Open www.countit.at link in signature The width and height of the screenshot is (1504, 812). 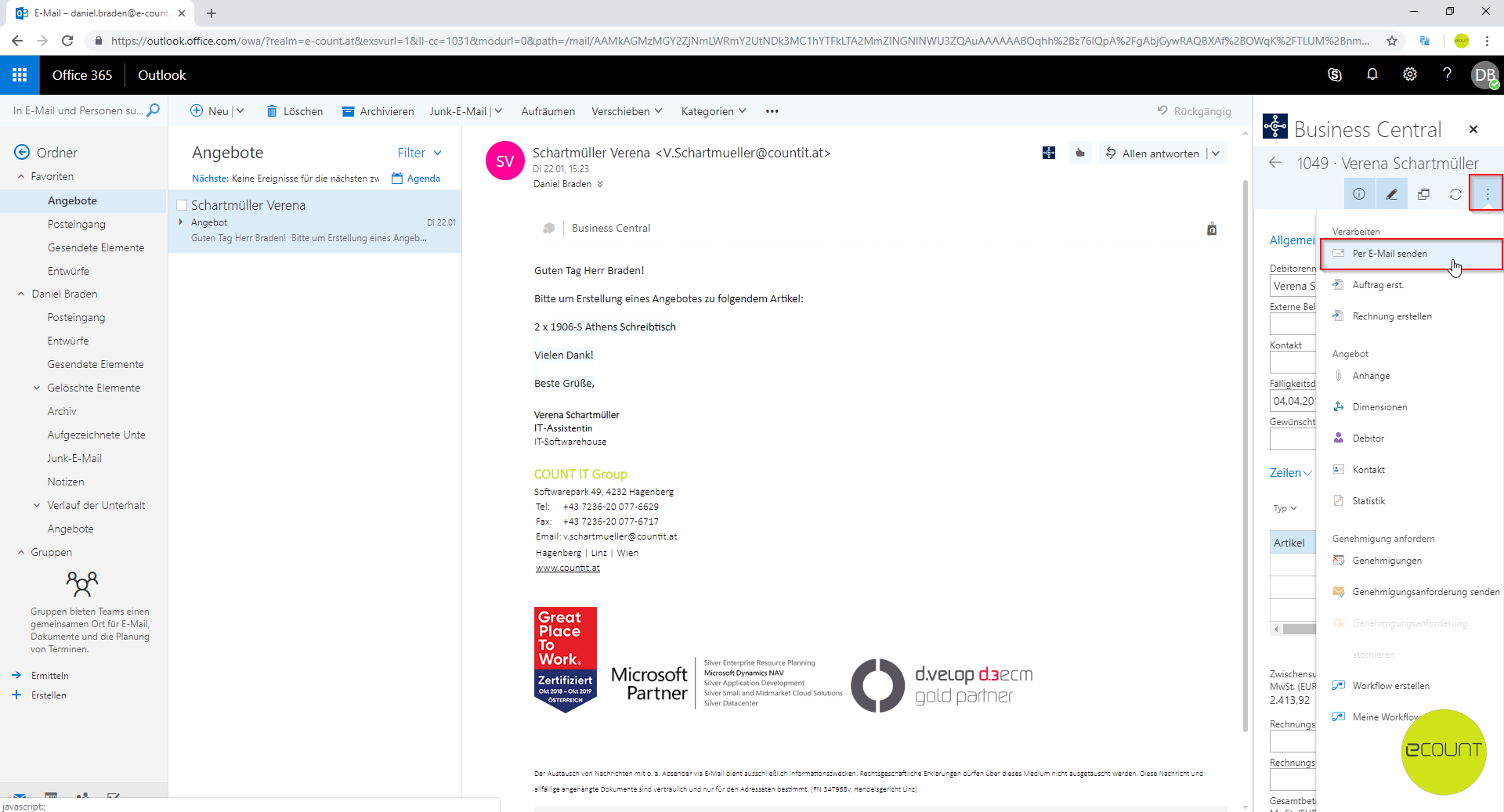point(567,568)
